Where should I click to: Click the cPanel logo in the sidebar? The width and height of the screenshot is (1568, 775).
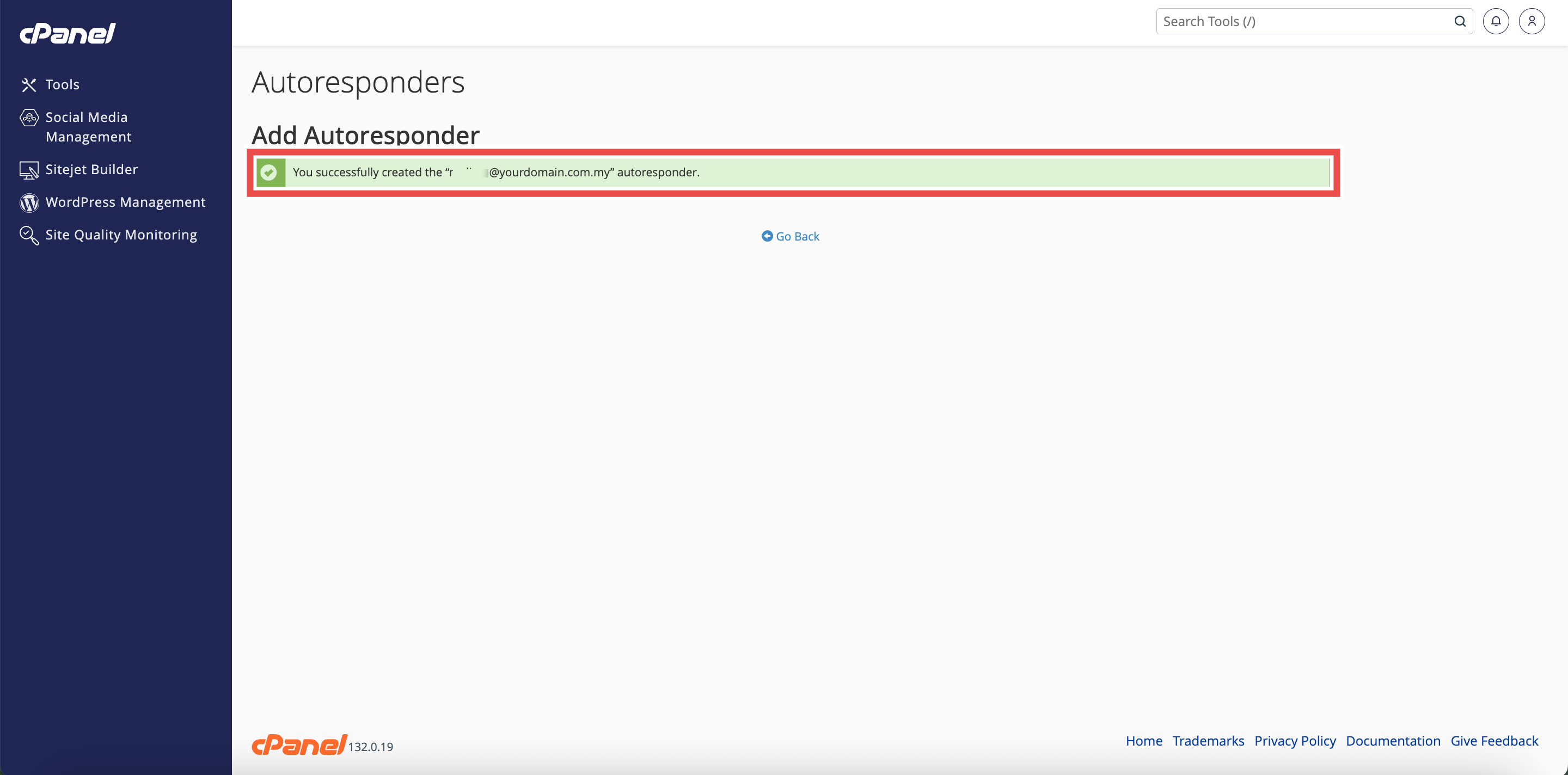tap(68, 33)
